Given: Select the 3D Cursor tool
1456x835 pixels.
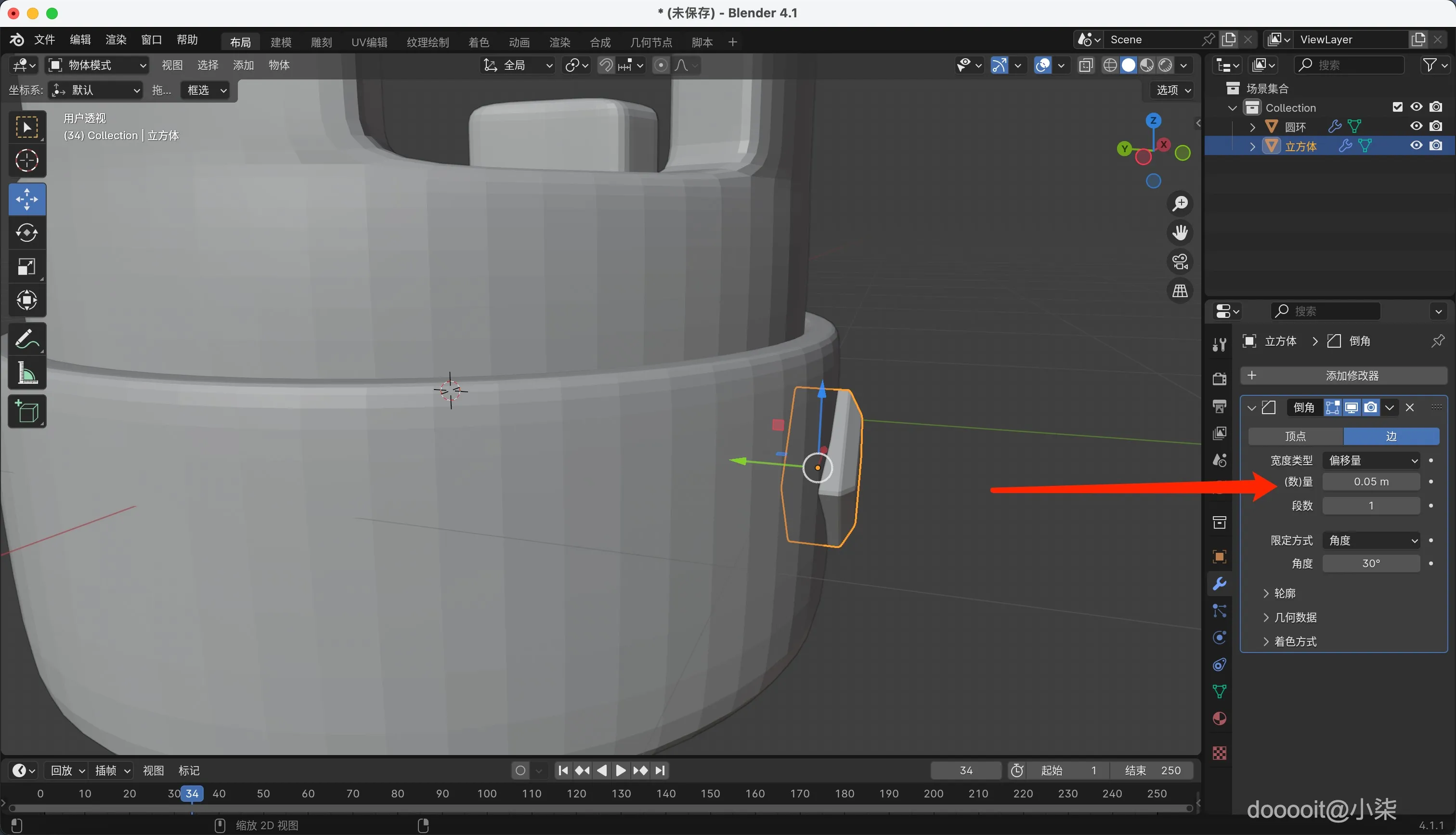Looking at the screenshot, I should 27,160.
